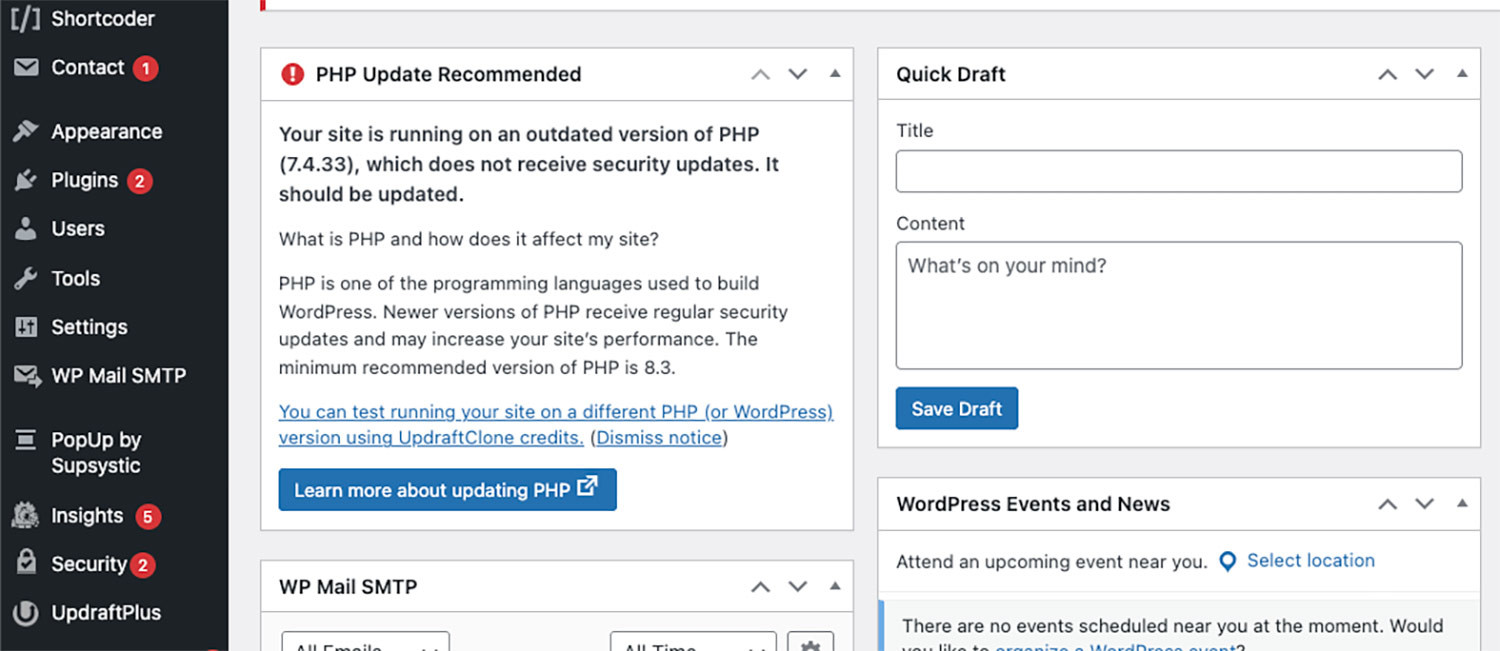Open the All Time dropdown
1500x651 pixels.
(x=693, y=642)
